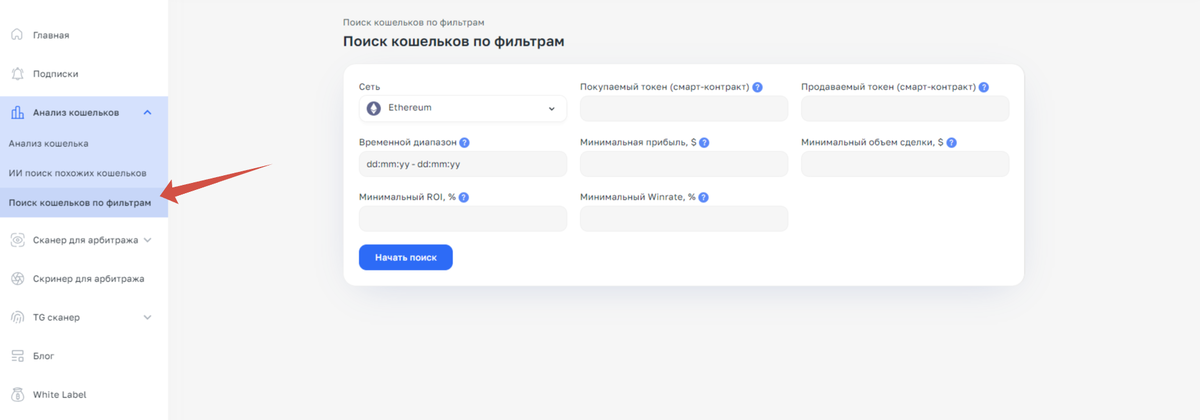Click the Подписки bell icon

[17, 74]
